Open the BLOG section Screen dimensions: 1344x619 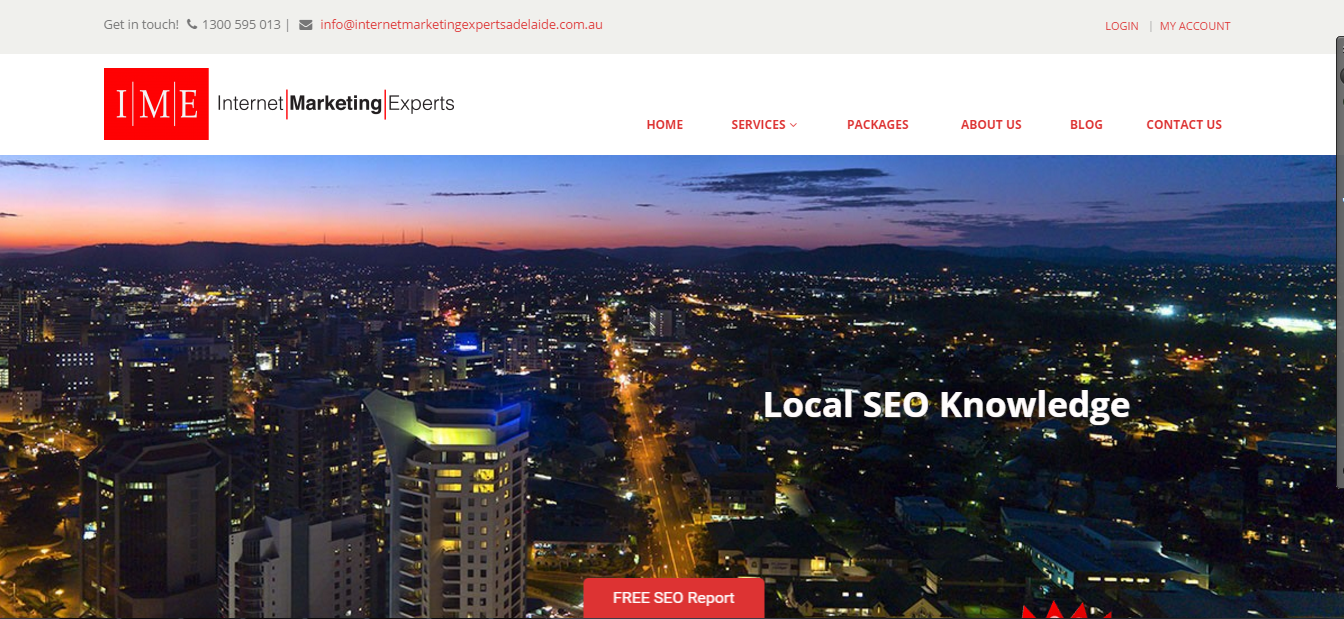coord(1086,124)
